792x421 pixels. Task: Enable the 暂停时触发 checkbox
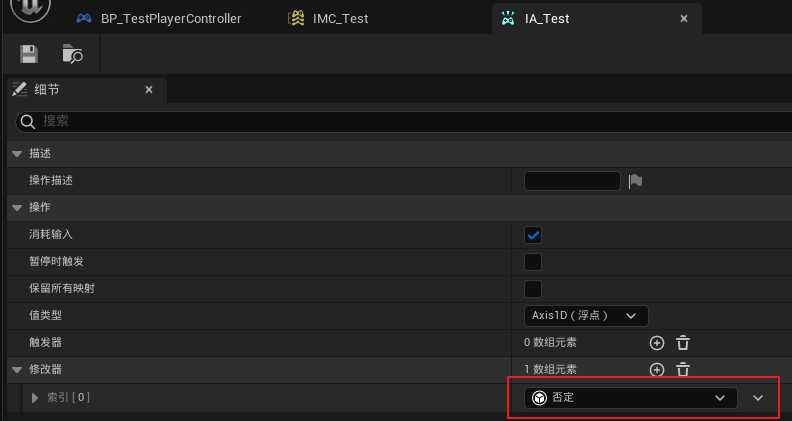(533, 262)
